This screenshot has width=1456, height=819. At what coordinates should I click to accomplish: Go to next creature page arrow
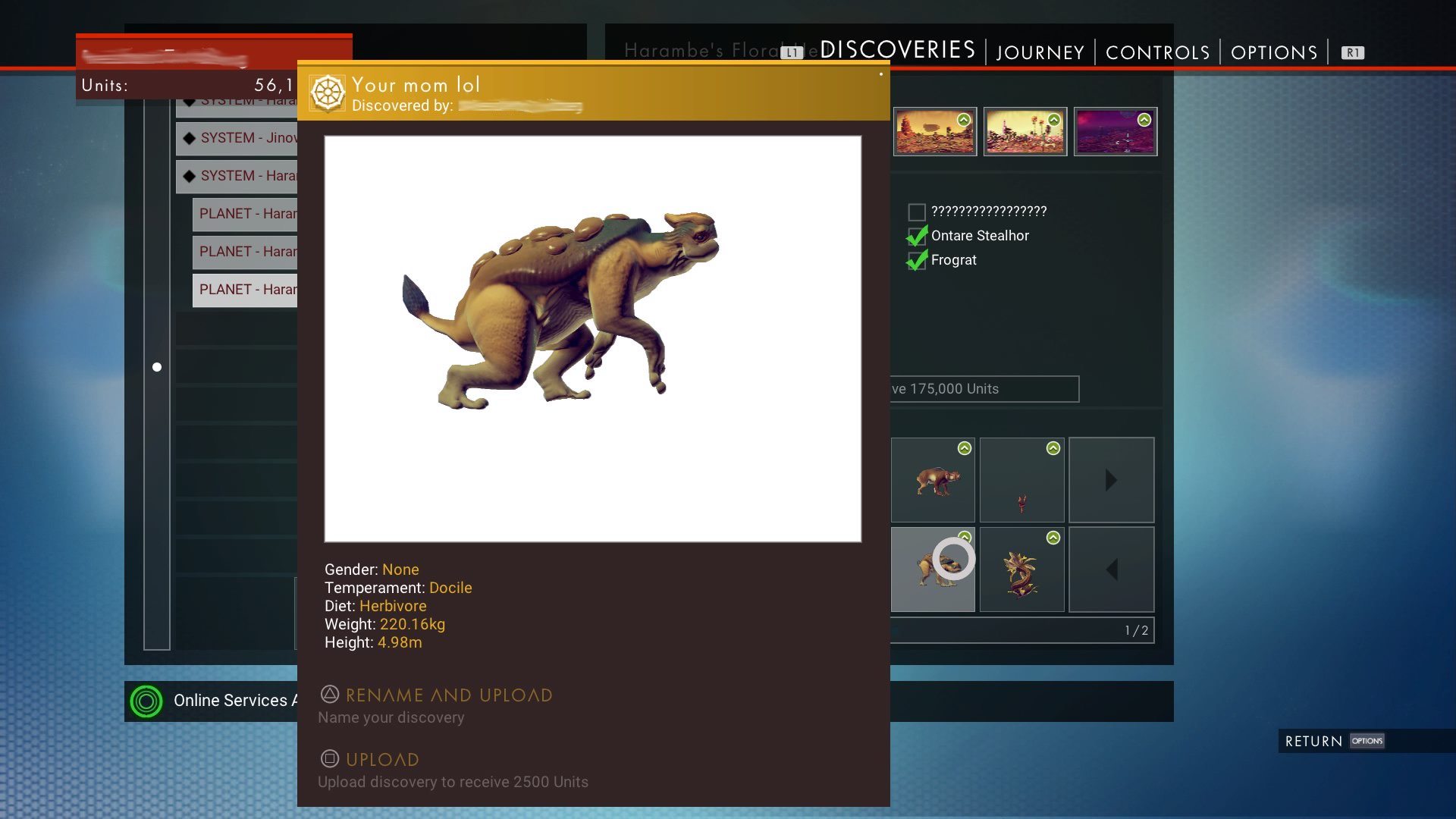pos(1111,480)
